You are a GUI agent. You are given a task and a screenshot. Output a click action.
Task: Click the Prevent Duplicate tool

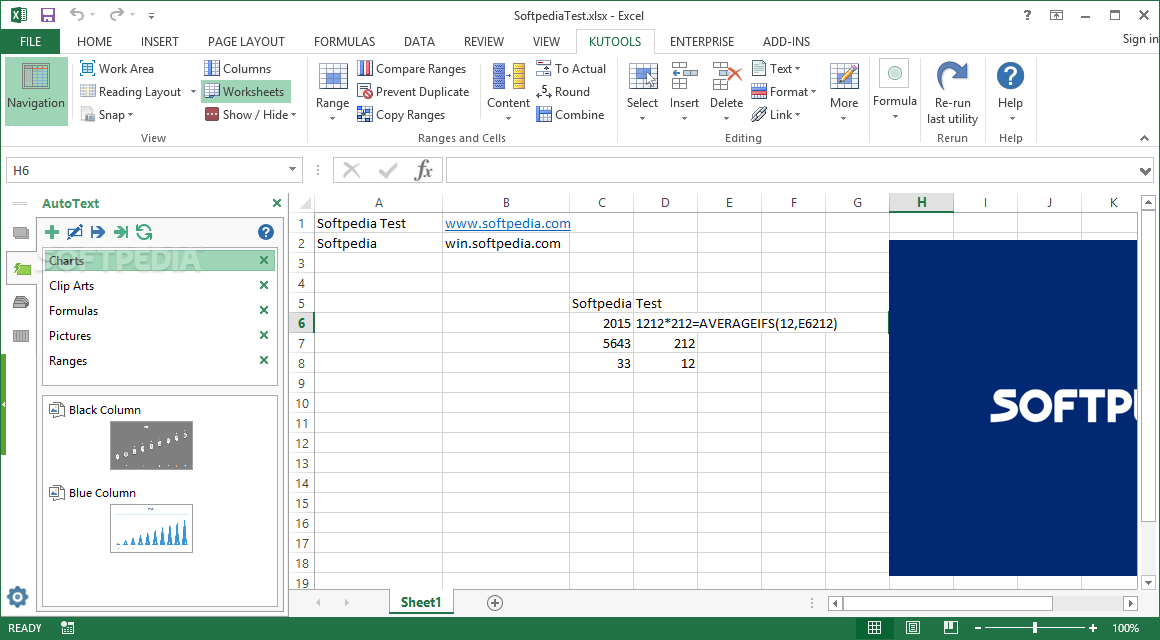coord(413,92)
